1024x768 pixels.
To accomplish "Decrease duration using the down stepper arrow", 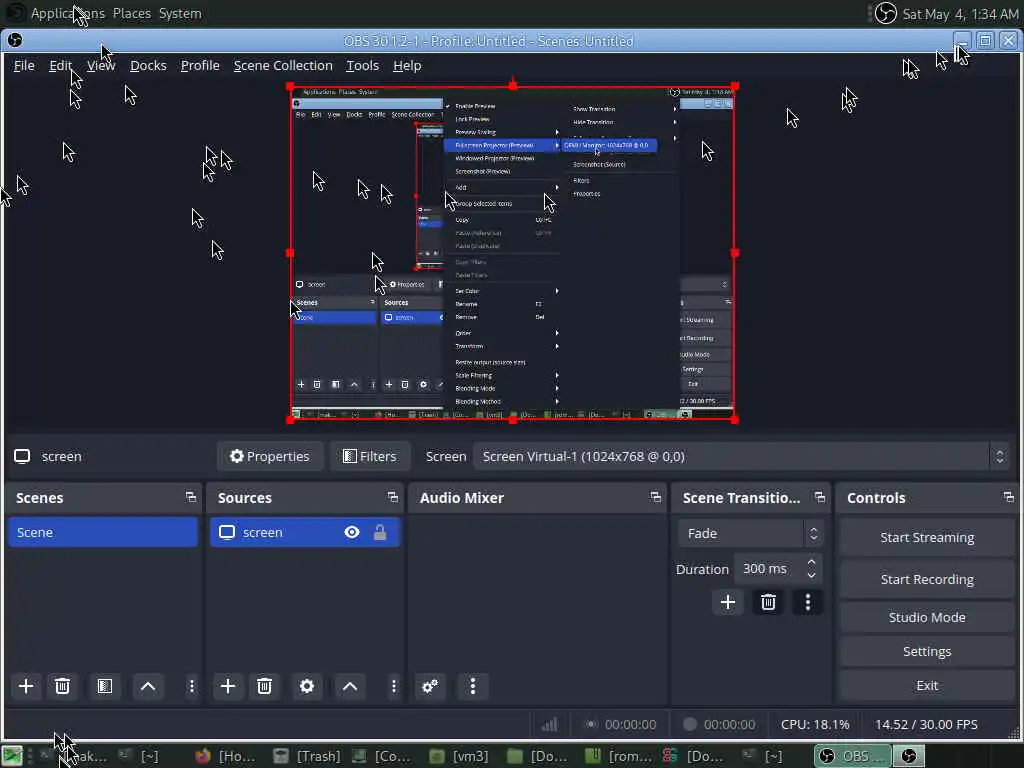I will (x=811, y=575).
